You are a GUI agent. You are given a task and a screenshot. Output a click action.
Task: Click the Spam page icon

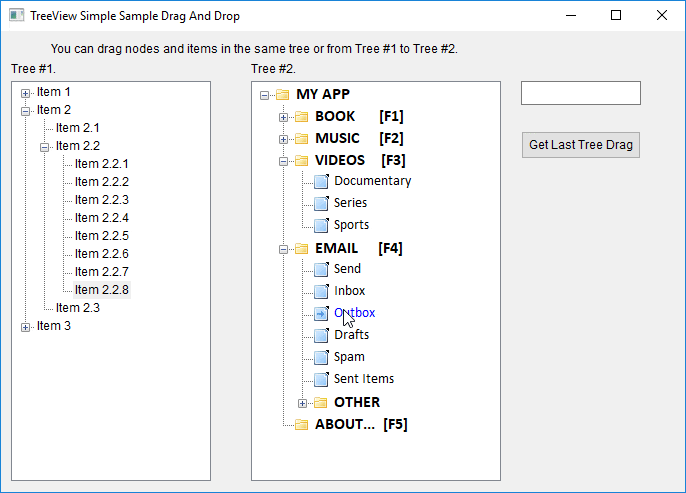tap(322, 357)
